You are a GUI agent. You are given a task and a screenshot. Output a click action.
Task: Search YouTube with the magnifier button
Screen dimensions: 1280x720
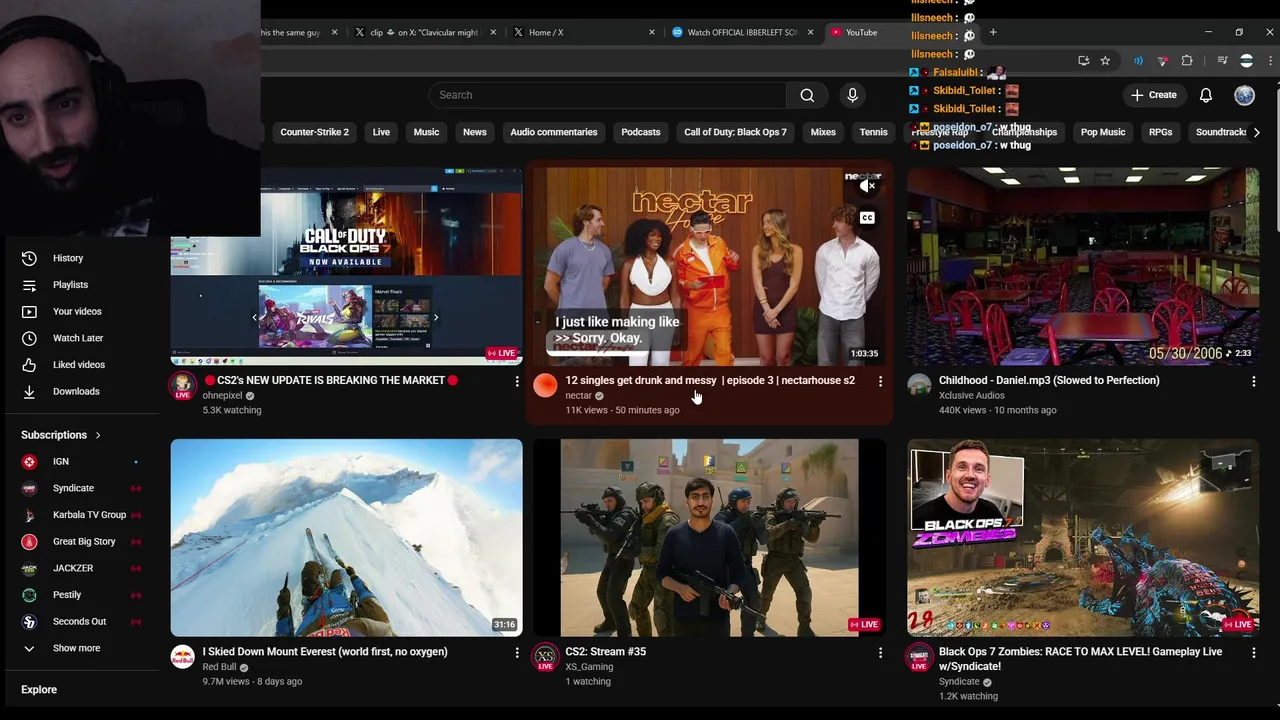tap(807, 95)
